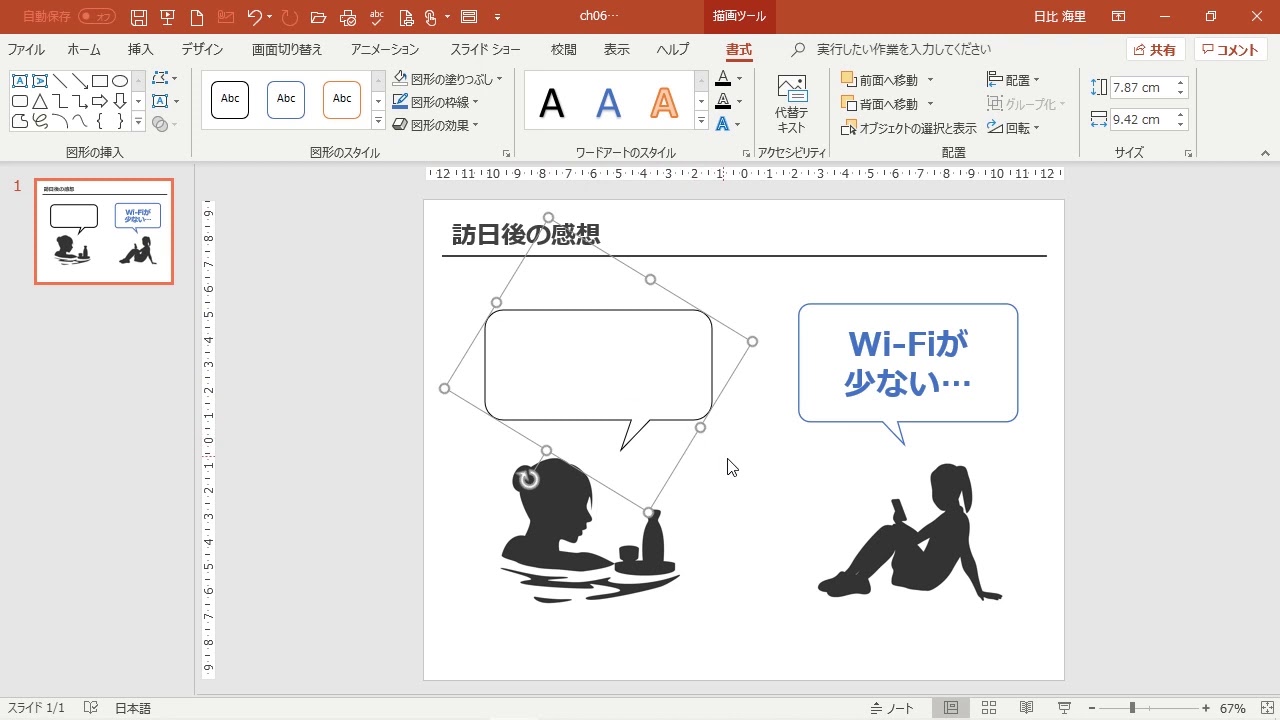Click the touch/mouse mode icon
Viewport: 1280px width, 720px height.
pos(431,17)
